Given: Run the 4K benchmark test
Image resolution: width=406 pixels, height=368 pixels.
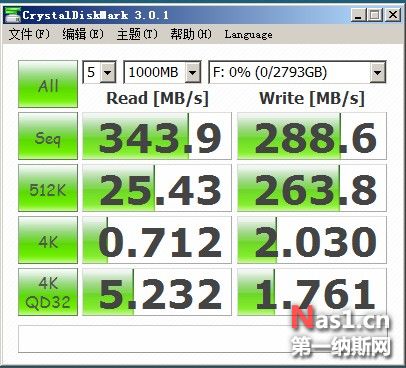Looking at the screenshot, I should (x=48, y=240).
